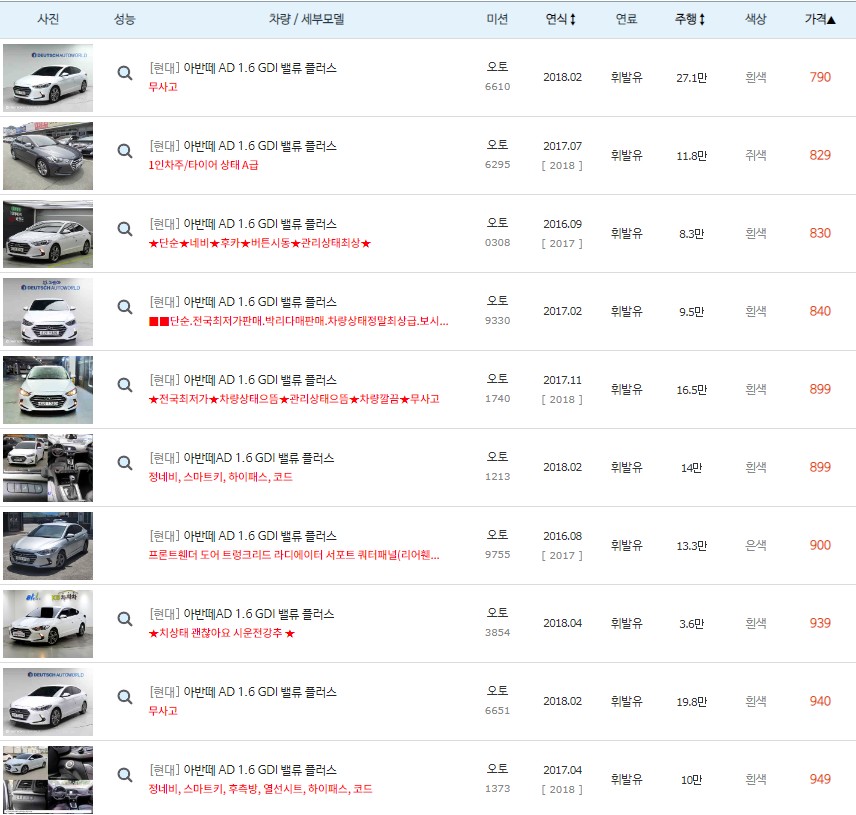Click price 949
856x815 pixels.
pos(820,780)
